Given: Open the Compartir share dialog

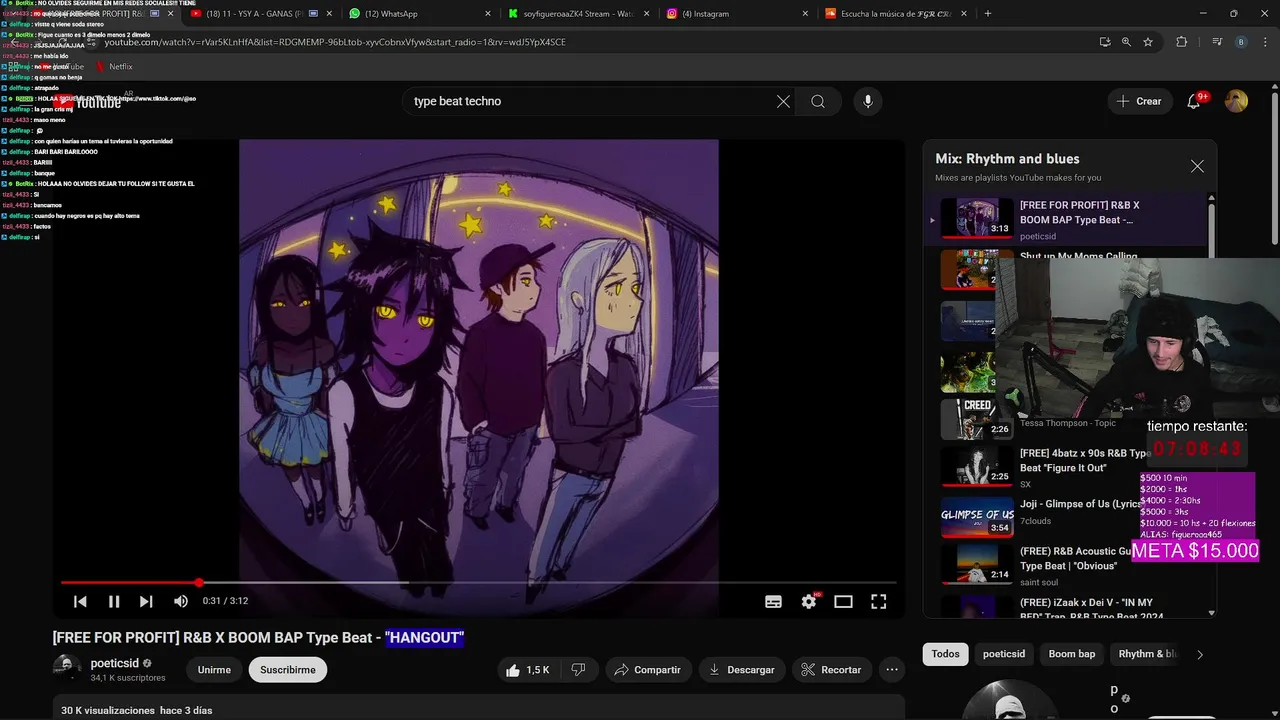Looking at the screenshot, I should 647,670.
